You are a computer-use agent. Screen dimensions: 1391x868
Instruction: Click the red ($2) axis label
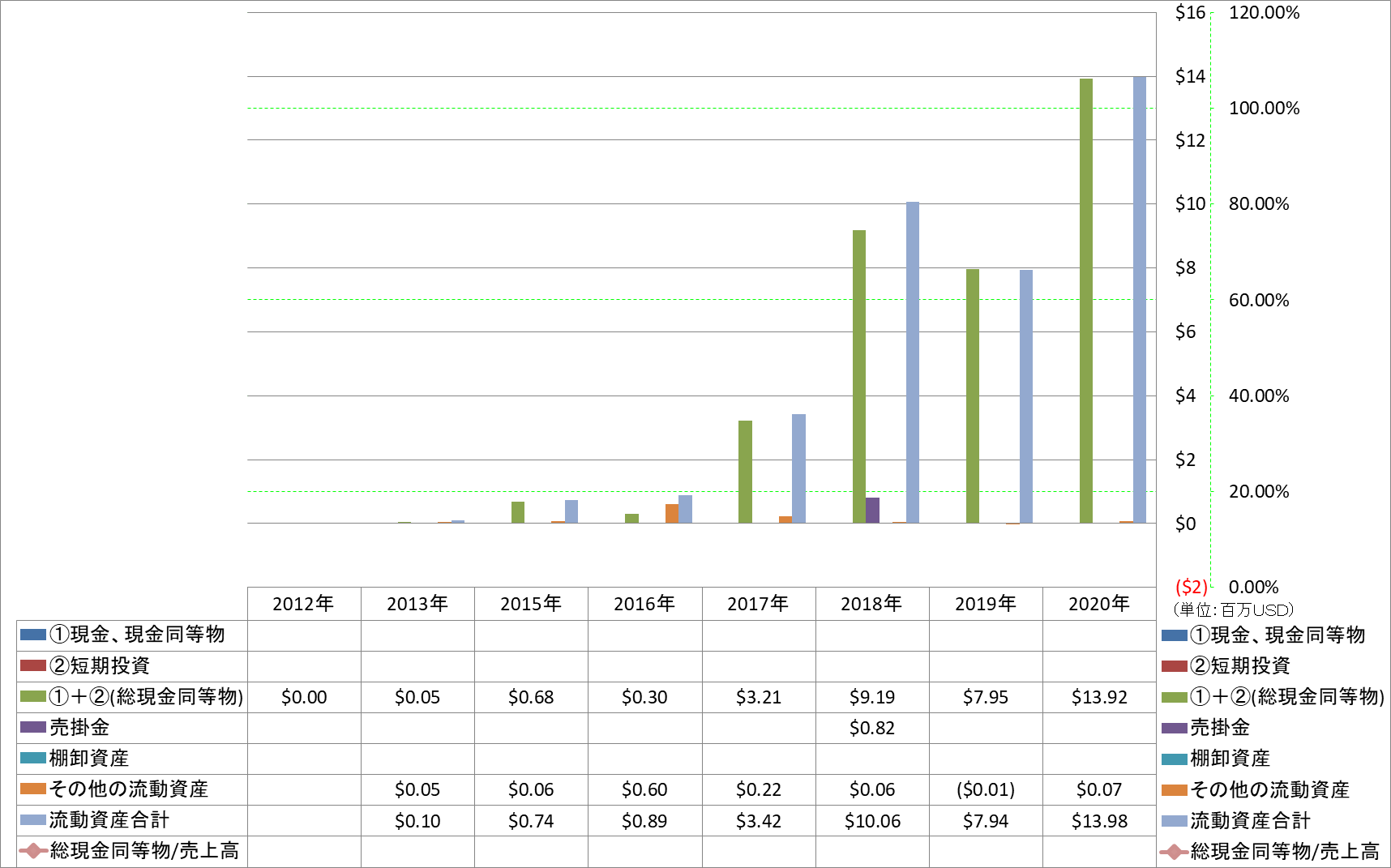tap(1192, 587)
